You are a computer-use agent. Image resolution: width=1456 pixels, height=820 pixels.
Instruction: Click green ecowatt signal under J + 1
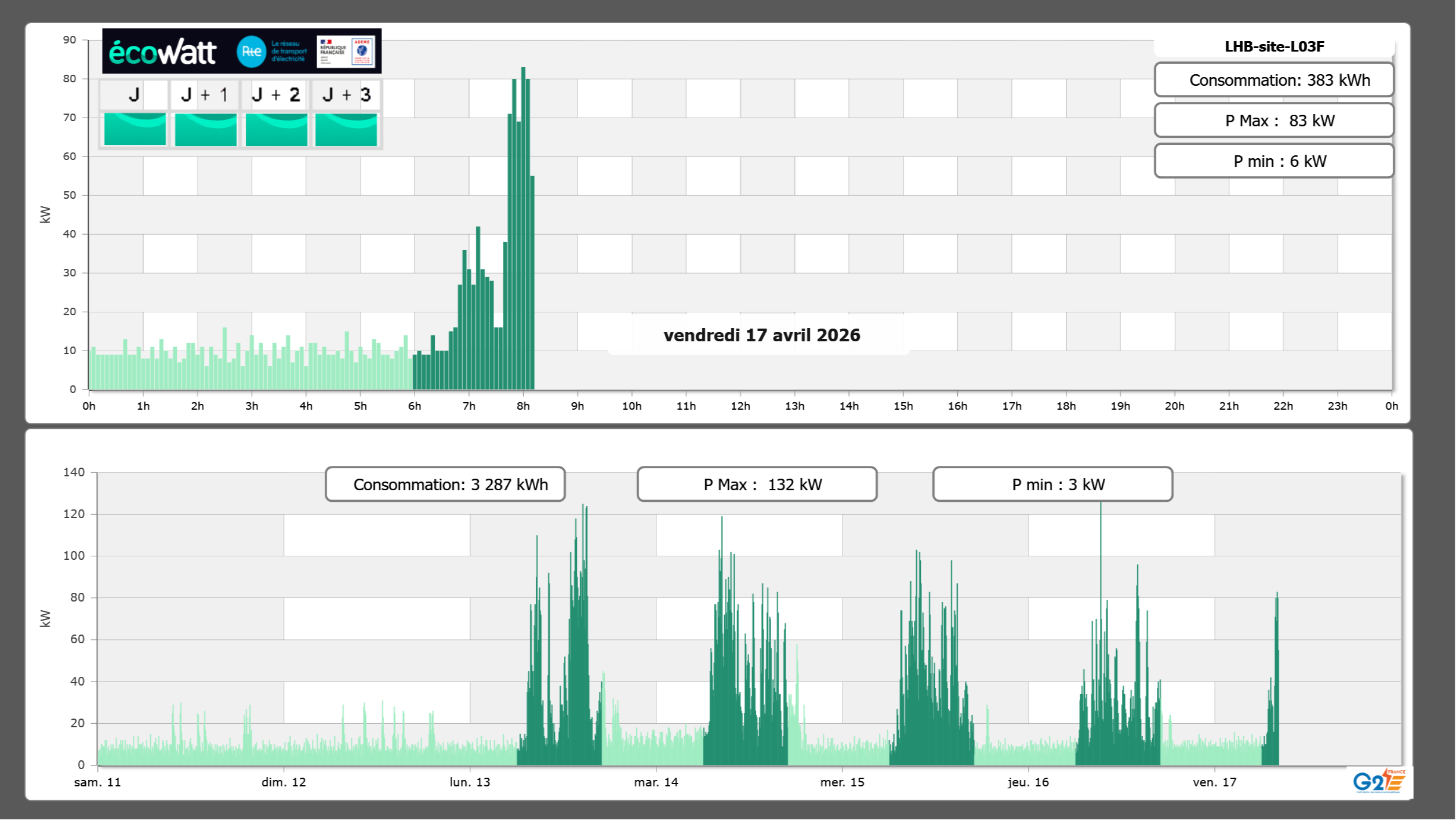[206, 129]
